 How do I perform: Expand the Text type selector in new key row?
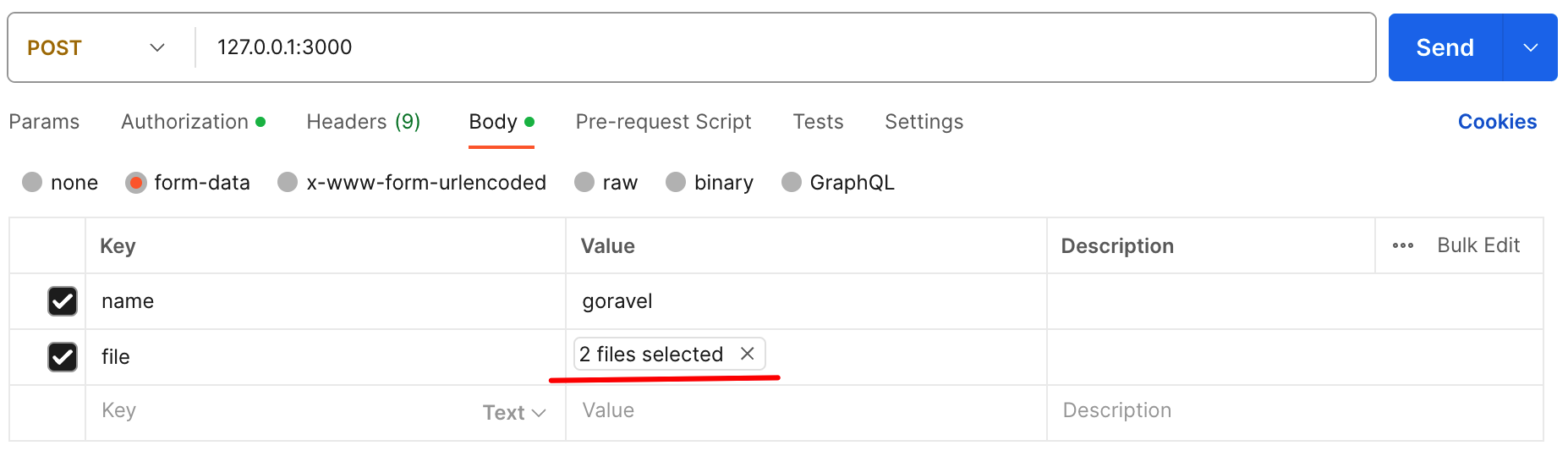coord(514,412)
